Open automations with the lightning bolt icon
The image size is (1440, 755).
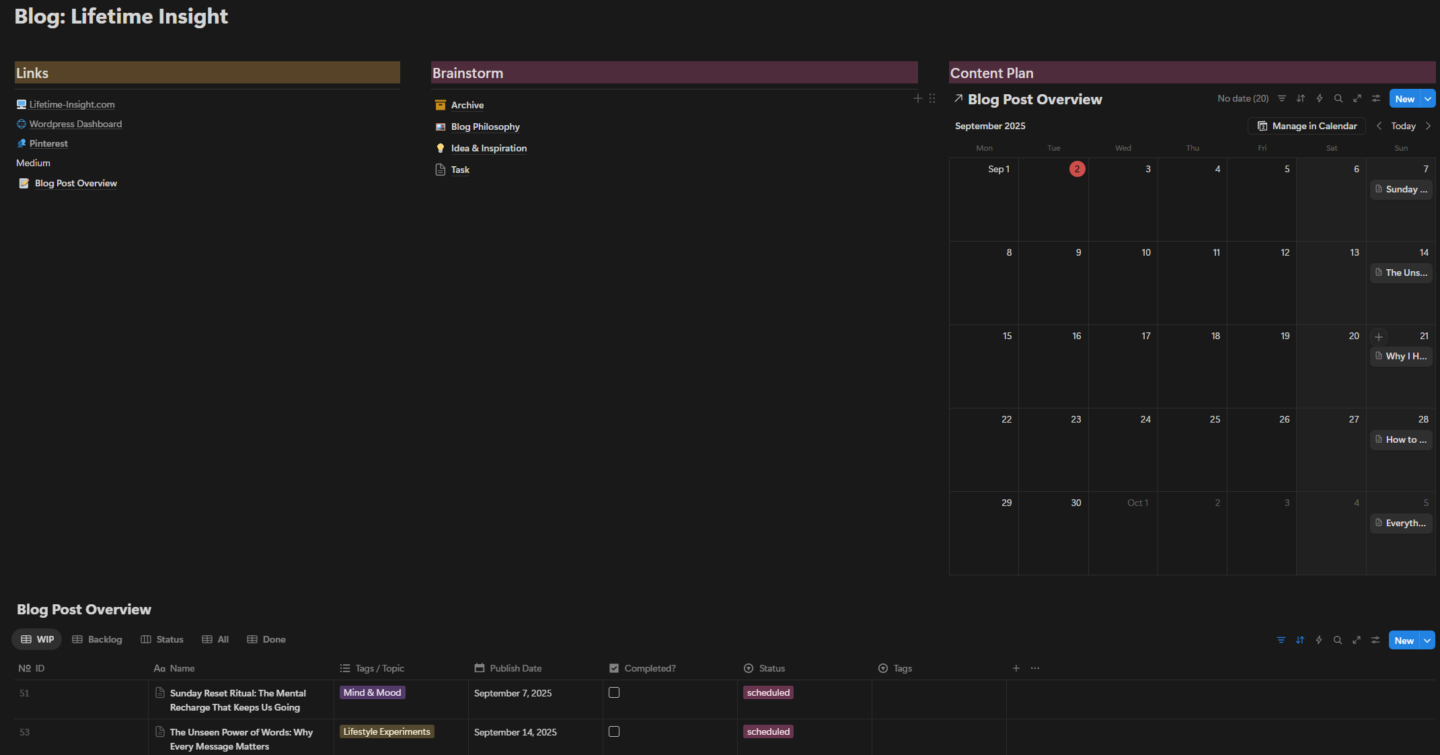(x=1319, y=640)
